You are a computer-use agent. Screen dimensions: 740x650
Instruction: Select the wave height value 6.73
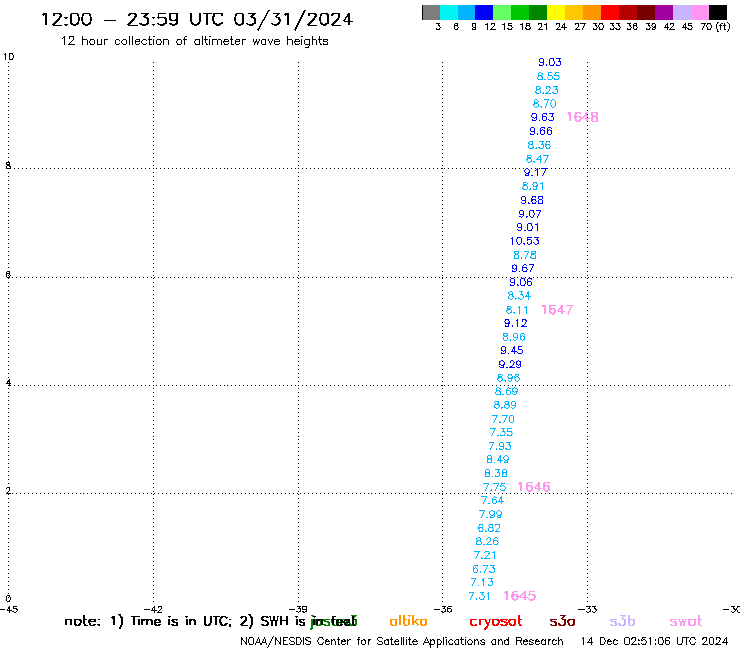point(484,569)
